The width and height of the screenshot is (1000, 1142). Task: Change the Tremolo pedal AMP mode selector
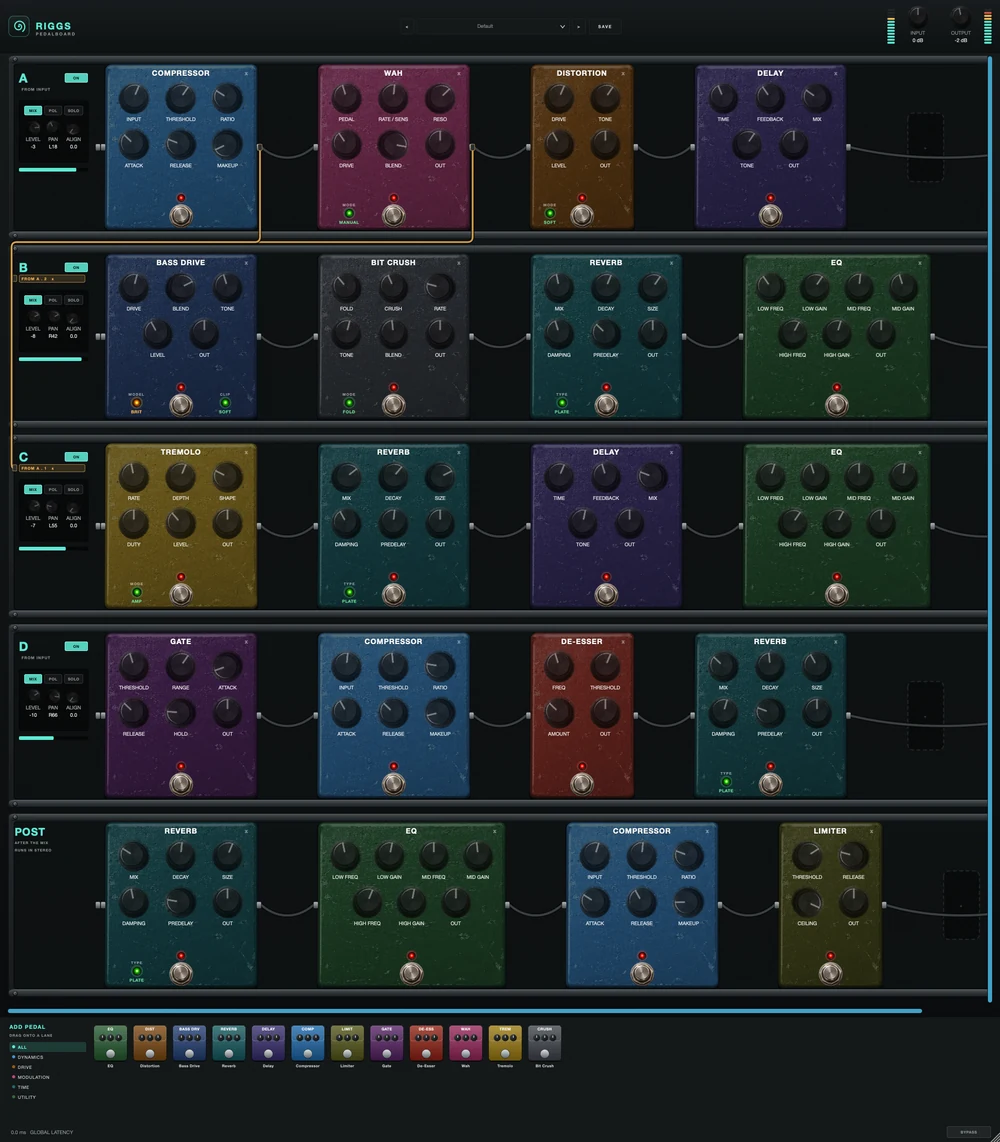click(136, 592)
